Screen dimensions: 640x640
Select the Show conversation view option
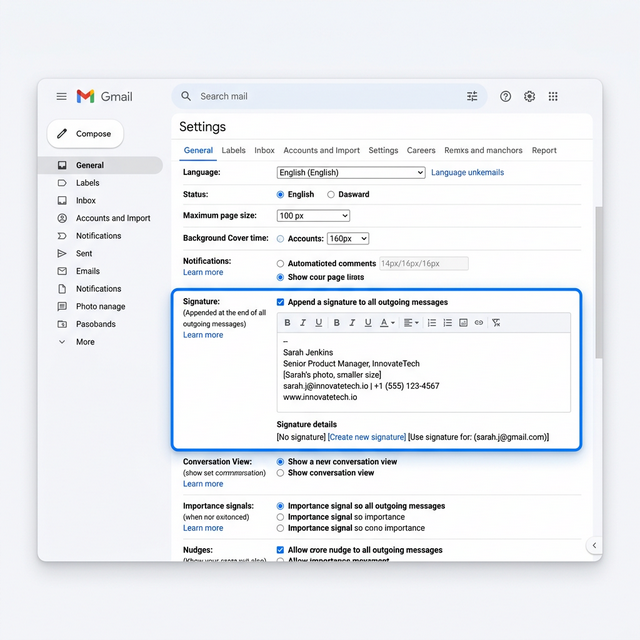click(x=280, y=473)
